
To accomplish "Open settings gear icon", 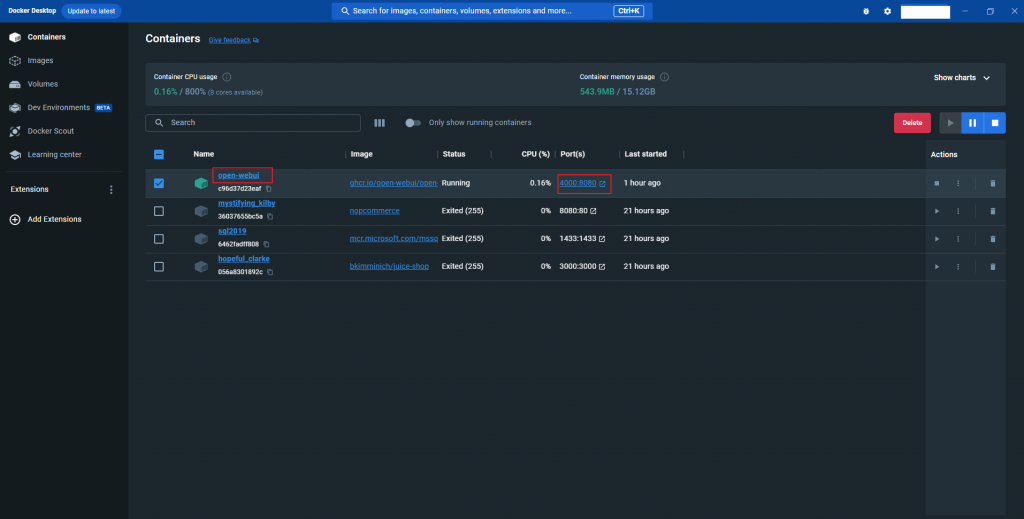I will pos(887,11).
